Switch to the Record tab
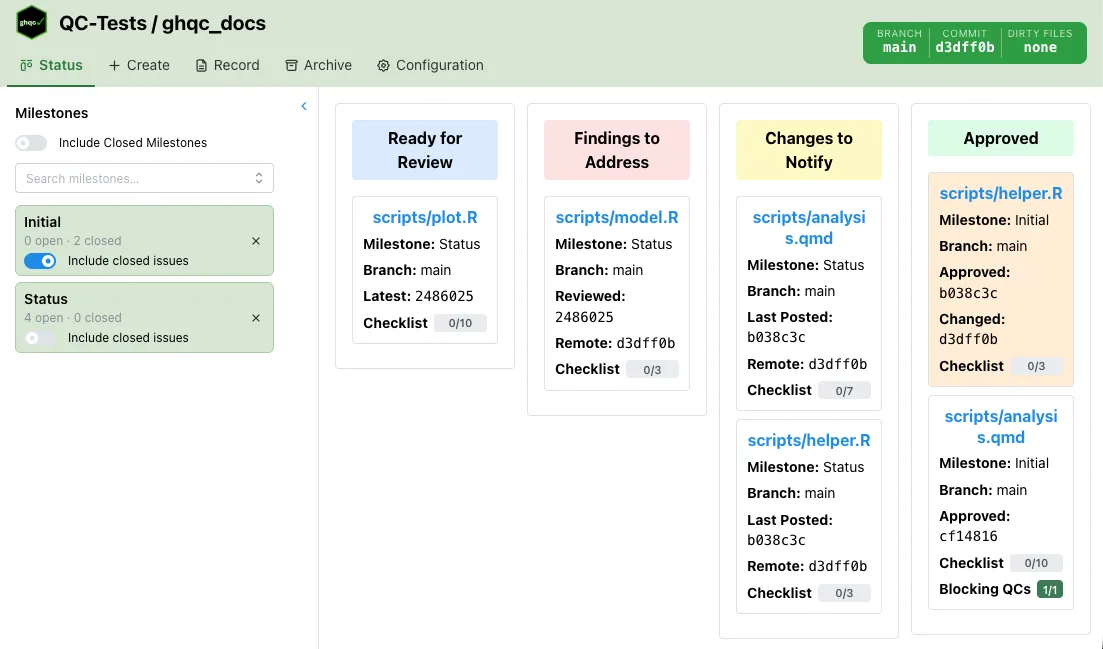This screenshot has width=1103, height=649. tap(226, 65)
